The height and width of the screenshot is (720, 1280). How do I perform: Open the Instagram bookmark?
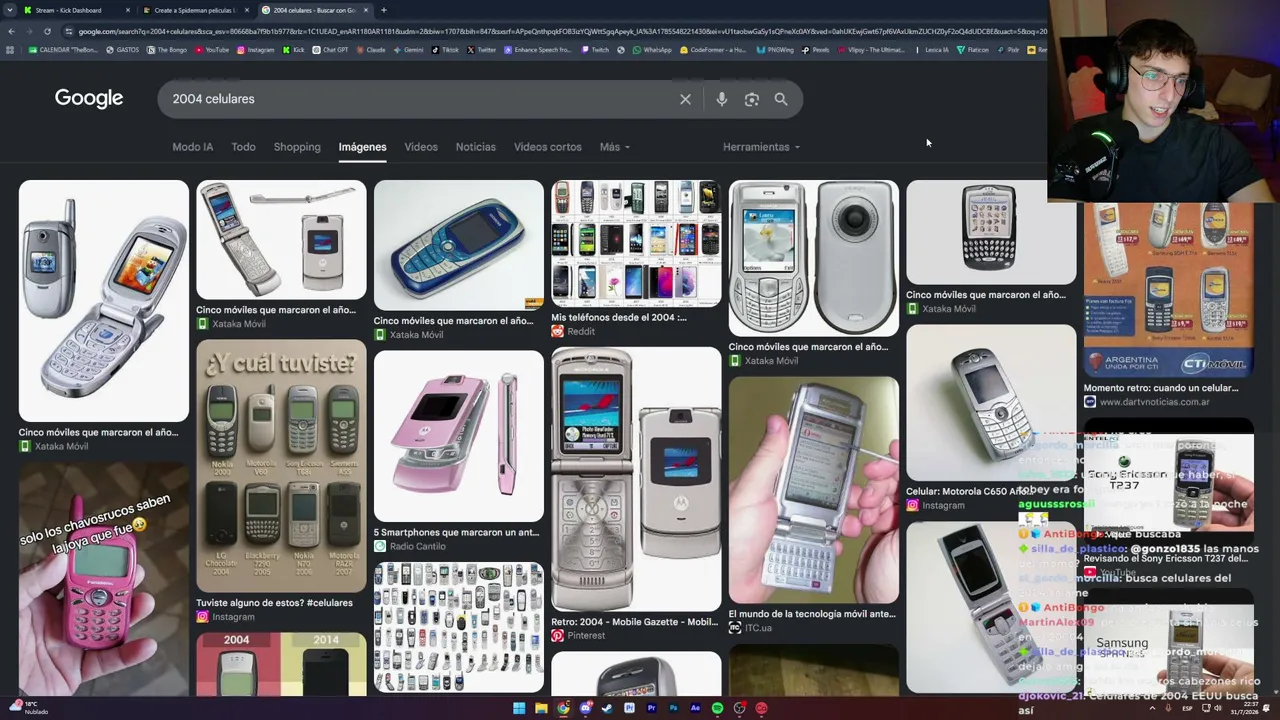(x=256, y=49)
